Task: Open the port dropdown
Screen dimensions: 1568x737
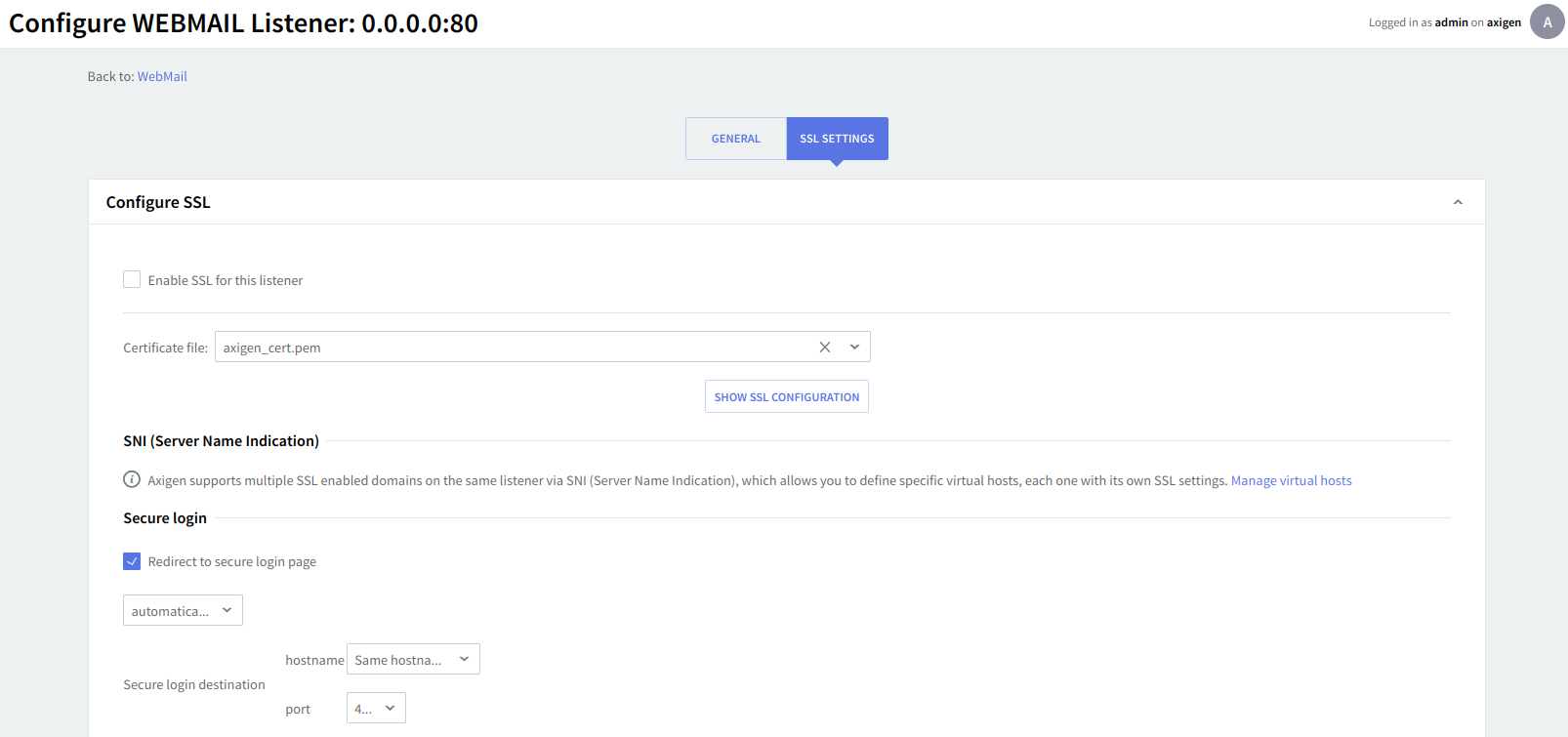Action: pyautogui.click(x=376, y=709)
